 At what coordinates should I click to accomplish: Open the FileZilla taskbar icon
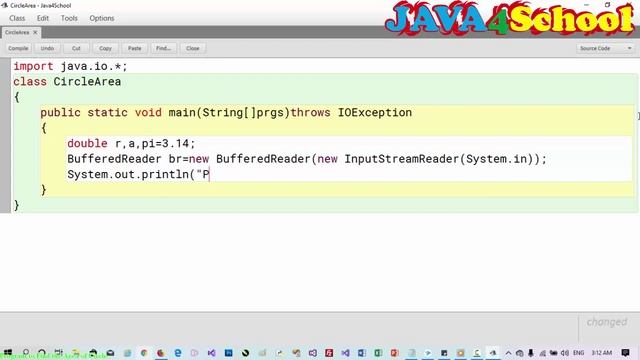tap(329, 353)
